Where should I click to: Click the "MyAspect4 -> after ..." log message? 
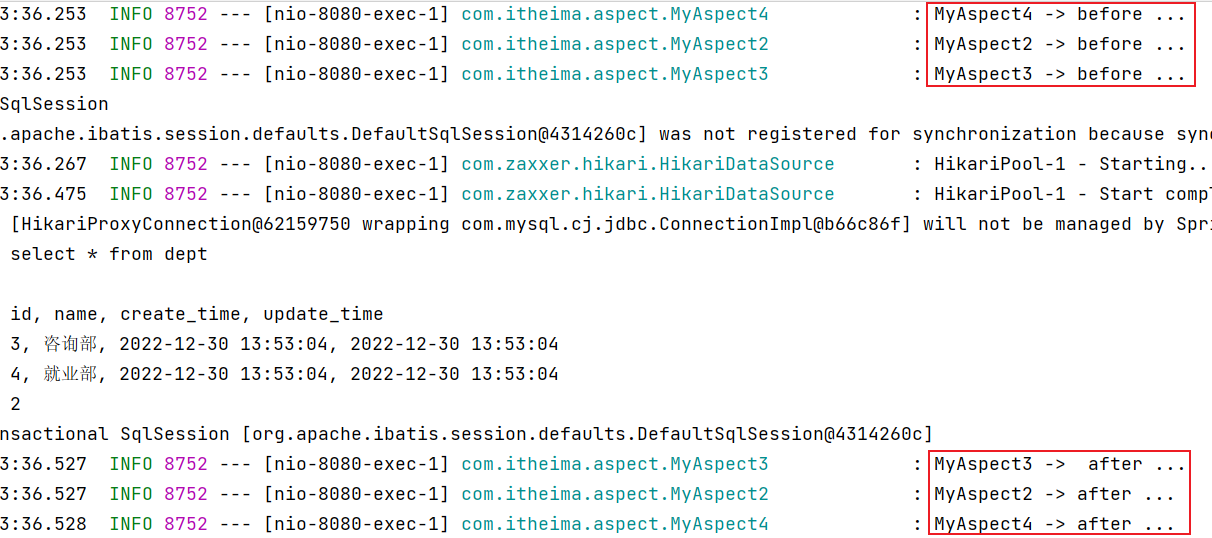(x=1053, y=524)
